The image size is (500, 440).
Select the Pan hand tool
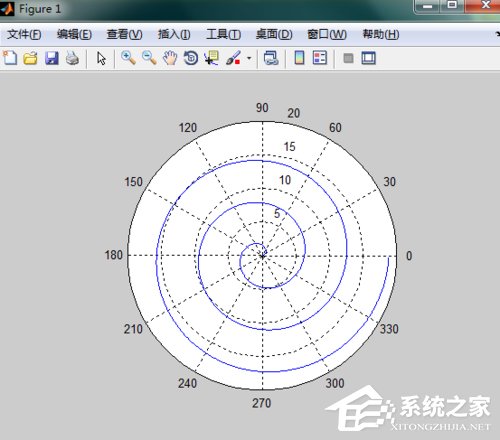[170, 58]
